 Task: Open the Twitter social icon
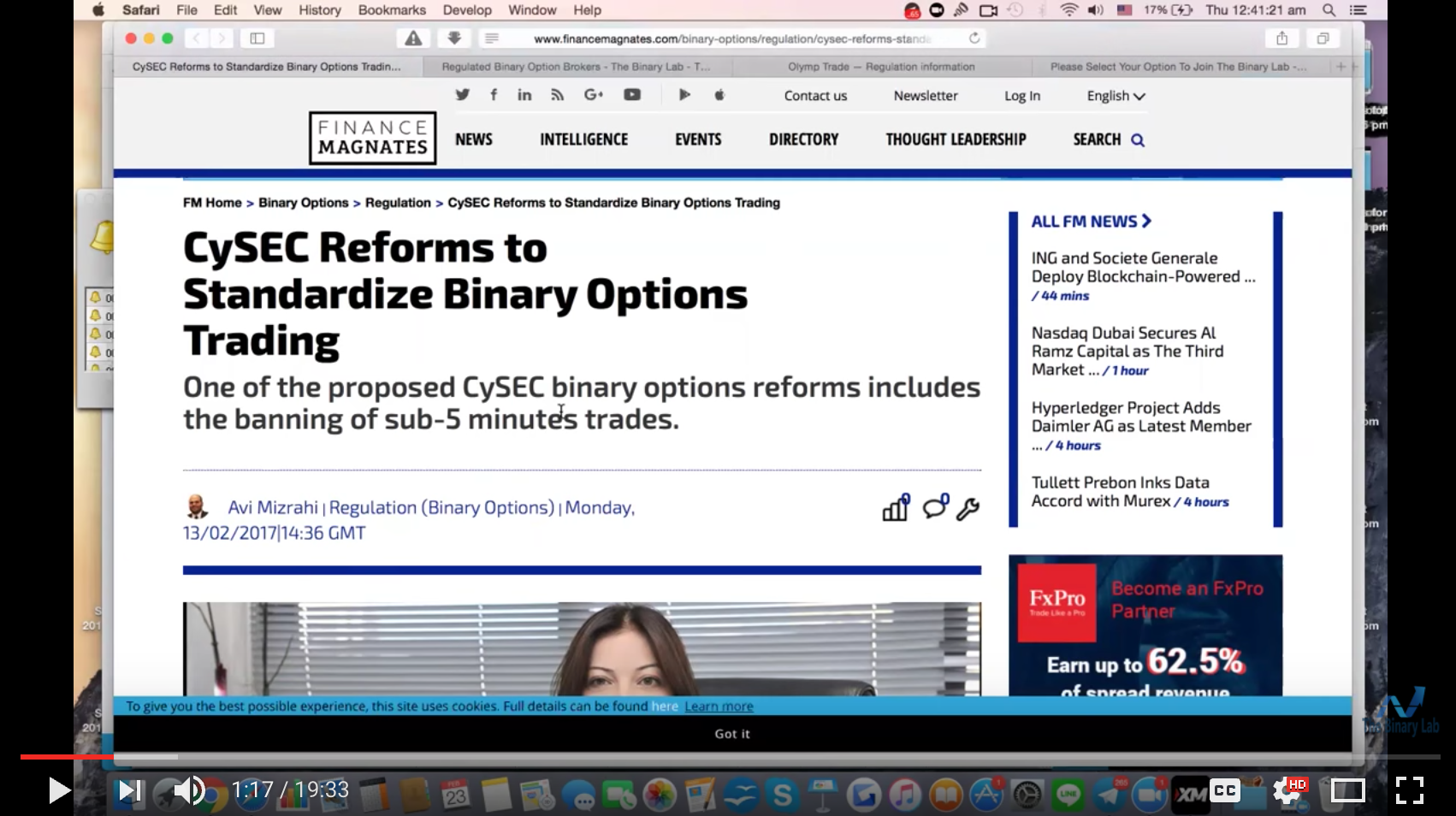(463, 95)
